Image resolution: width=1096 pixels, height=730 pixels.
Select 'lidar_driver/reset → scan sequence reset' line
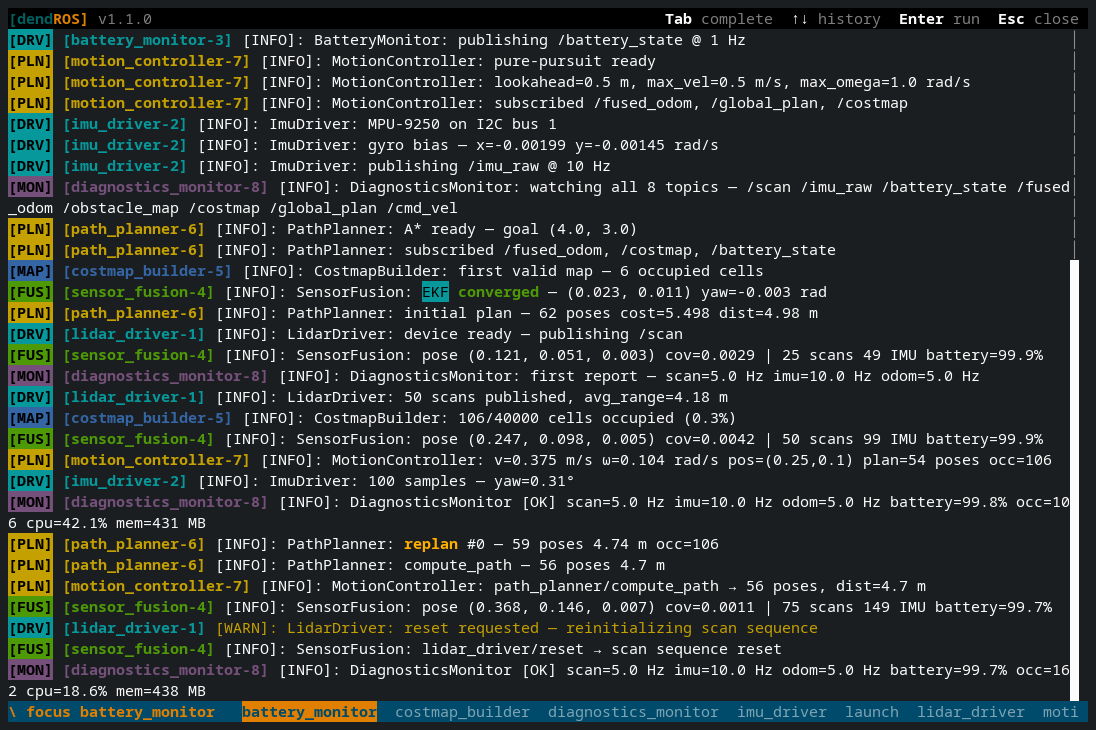(x=395, y=648)
